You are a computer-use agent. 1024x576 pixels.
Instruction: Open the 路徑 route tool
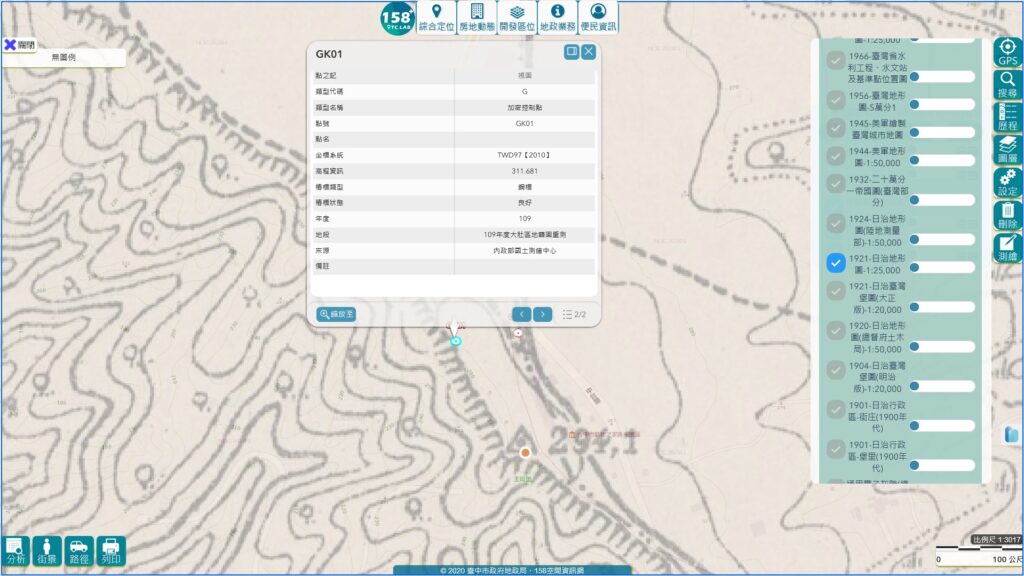coord(79,551)
